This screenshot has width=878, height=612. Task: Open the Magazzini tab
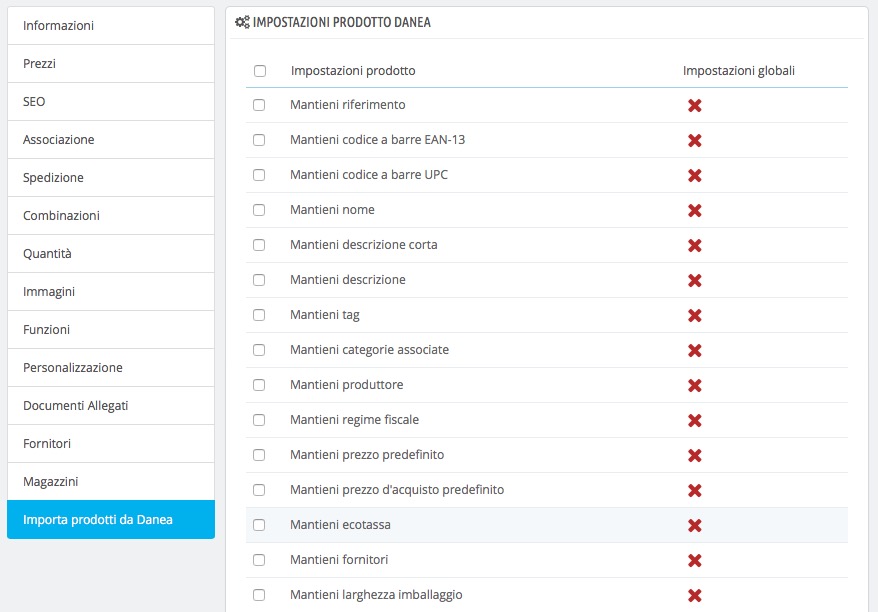tap(111, 482)
